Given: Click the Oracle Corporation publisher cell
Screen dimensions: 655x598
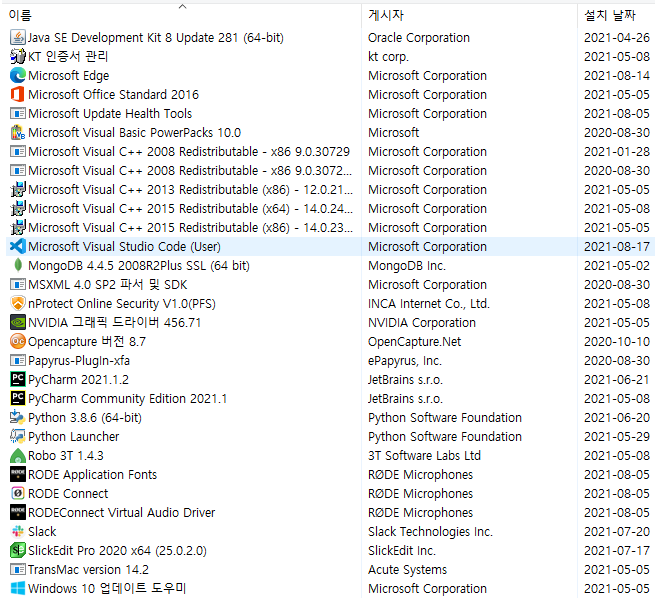Looking at the screenshot, I should [x=419, y=38].
